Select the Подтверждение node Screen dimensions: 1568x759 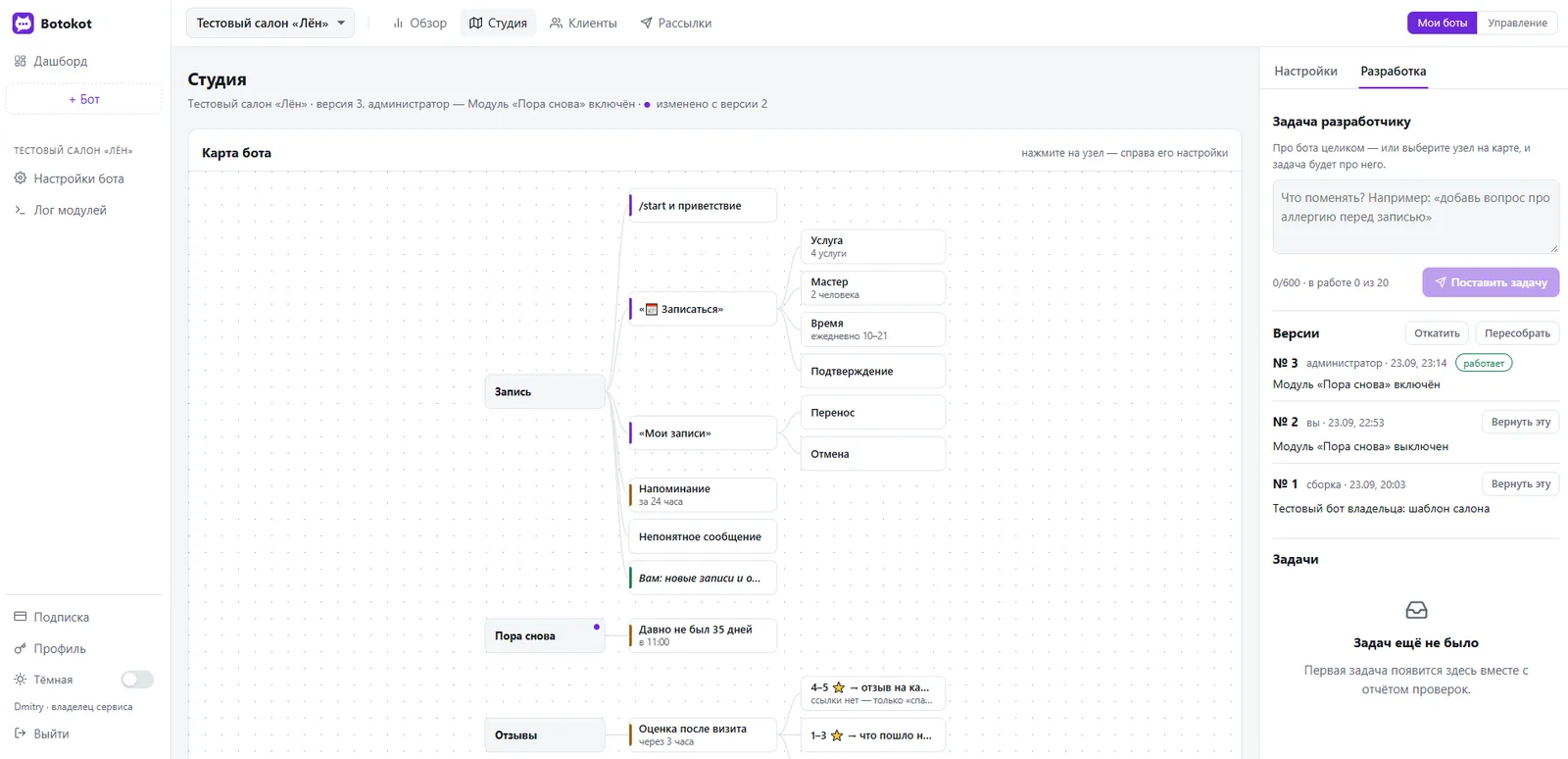[873, 371]
